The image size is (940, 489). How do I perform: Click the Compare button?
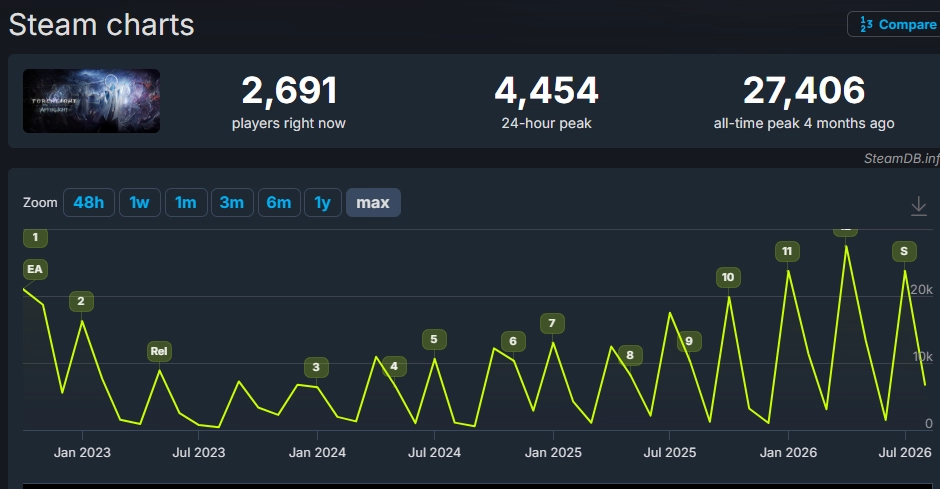tap(894, 25)
